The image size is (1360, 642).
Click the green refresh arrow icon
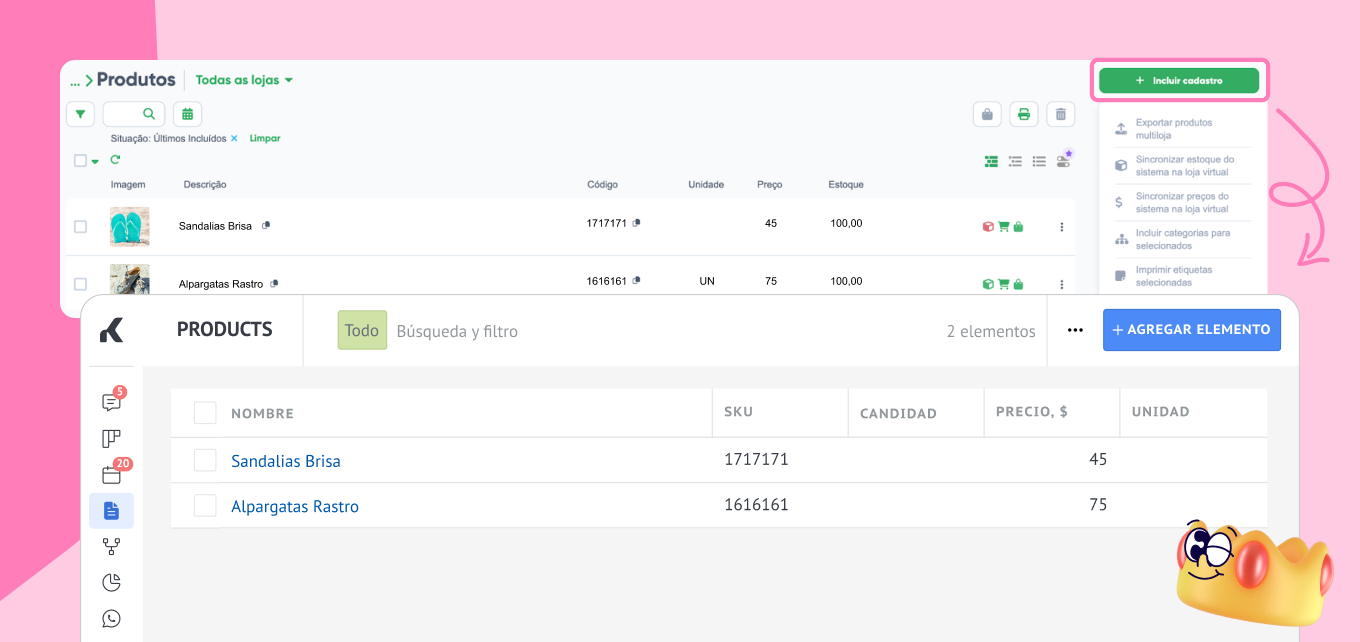(x=115, y=160)
